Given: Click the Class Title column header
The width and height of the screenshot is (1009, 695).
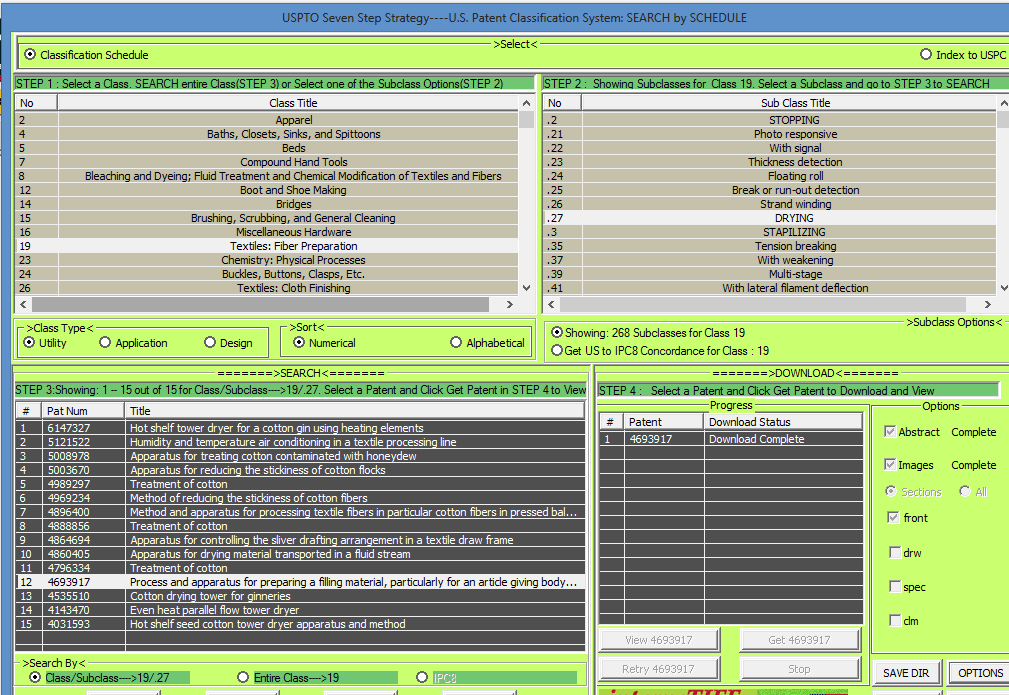Looking at the screenshot, I should (x=293, y=103).
